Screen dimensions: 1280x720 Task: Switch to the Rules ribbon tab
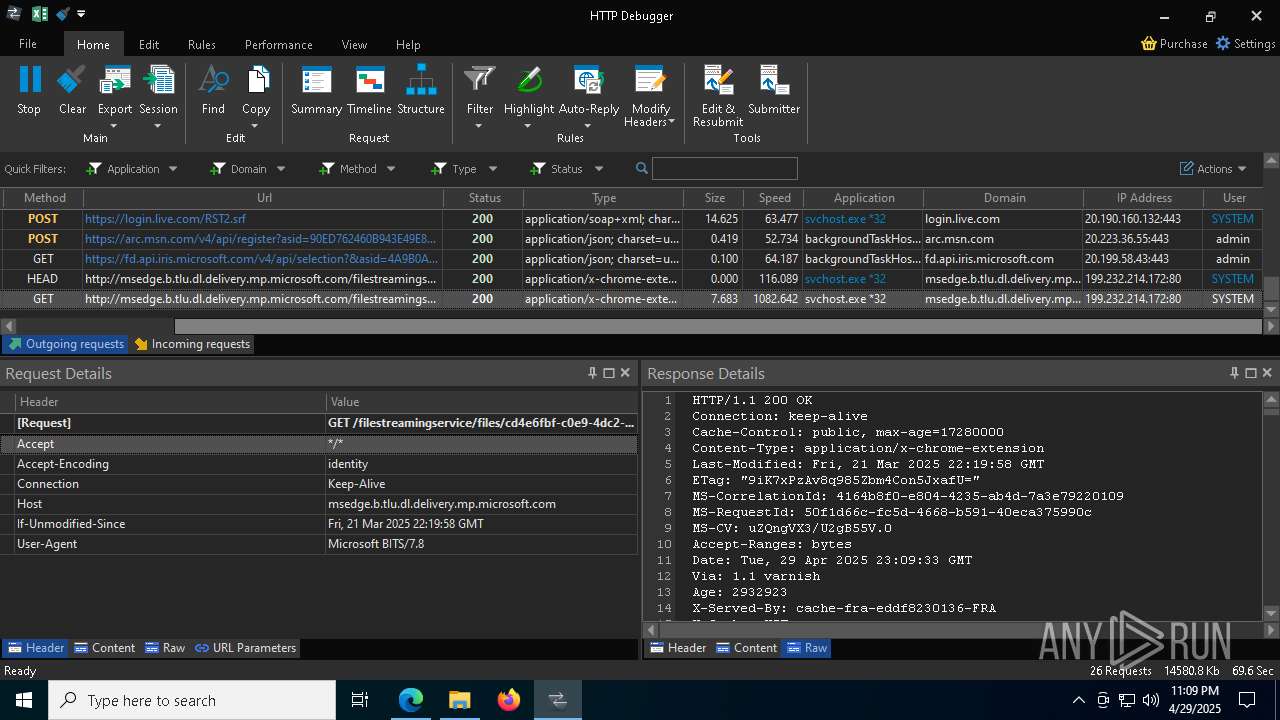[202, 44]
